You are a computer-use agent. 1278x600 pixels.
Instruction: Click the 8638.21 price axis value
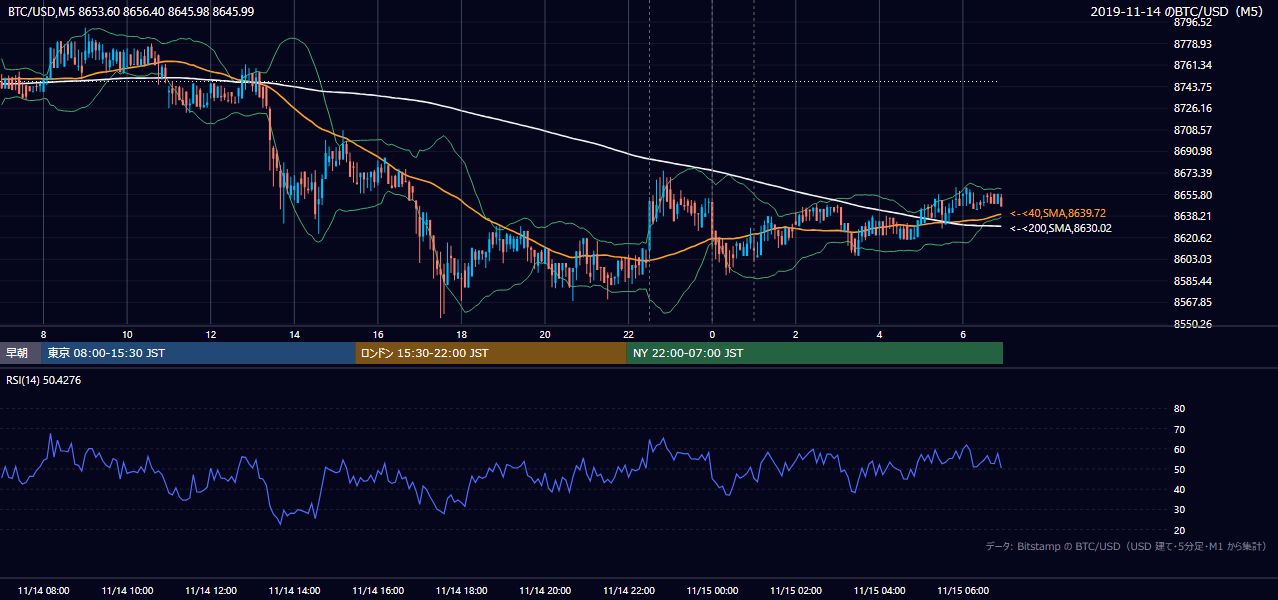(x=1192, y=216)
